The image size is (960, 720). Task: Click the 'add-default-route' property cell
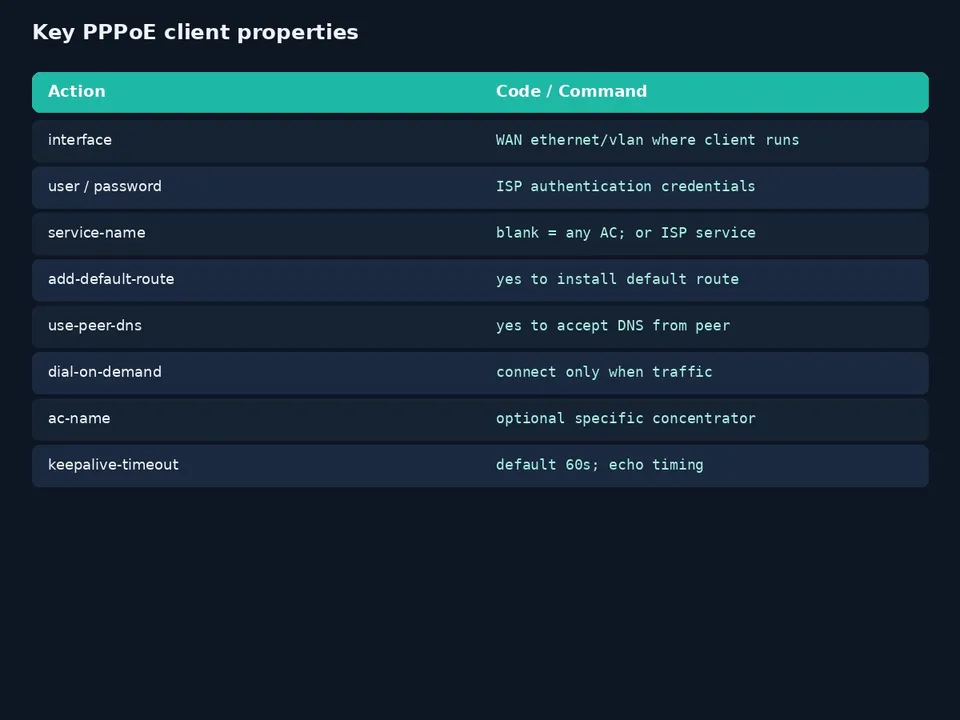[111, 279]
